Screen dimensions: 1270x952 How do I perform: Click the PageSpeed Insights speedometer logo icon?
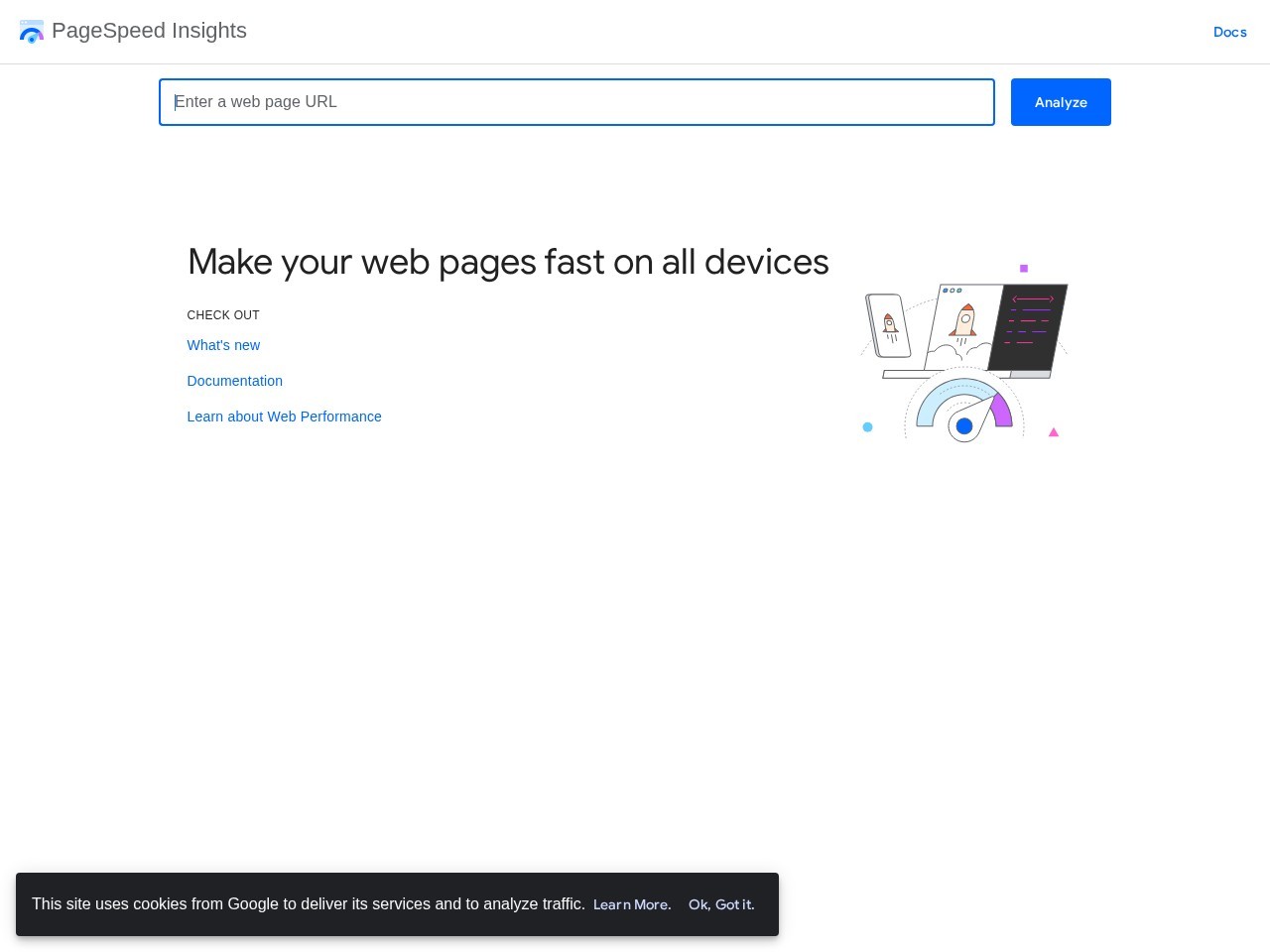(32, 32)
